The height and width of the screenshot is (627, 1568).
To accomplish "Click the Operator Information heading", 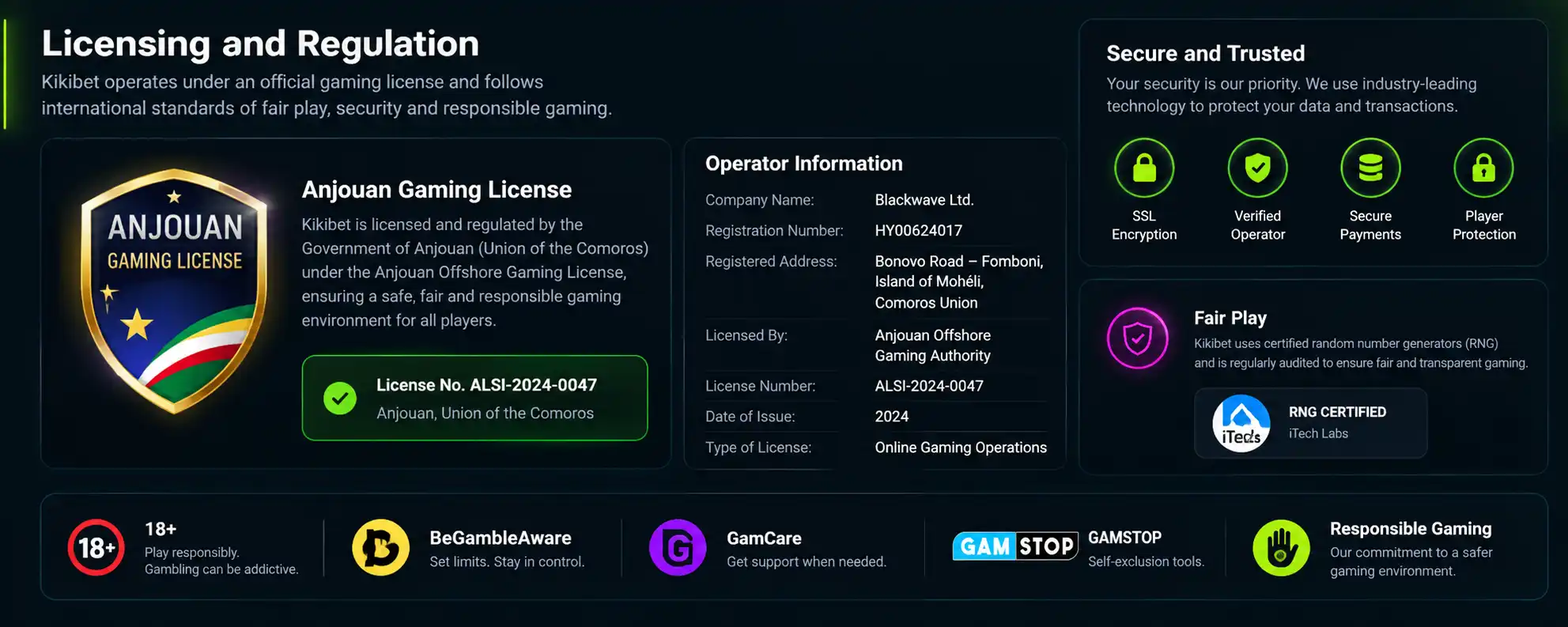I will point(803,164).
